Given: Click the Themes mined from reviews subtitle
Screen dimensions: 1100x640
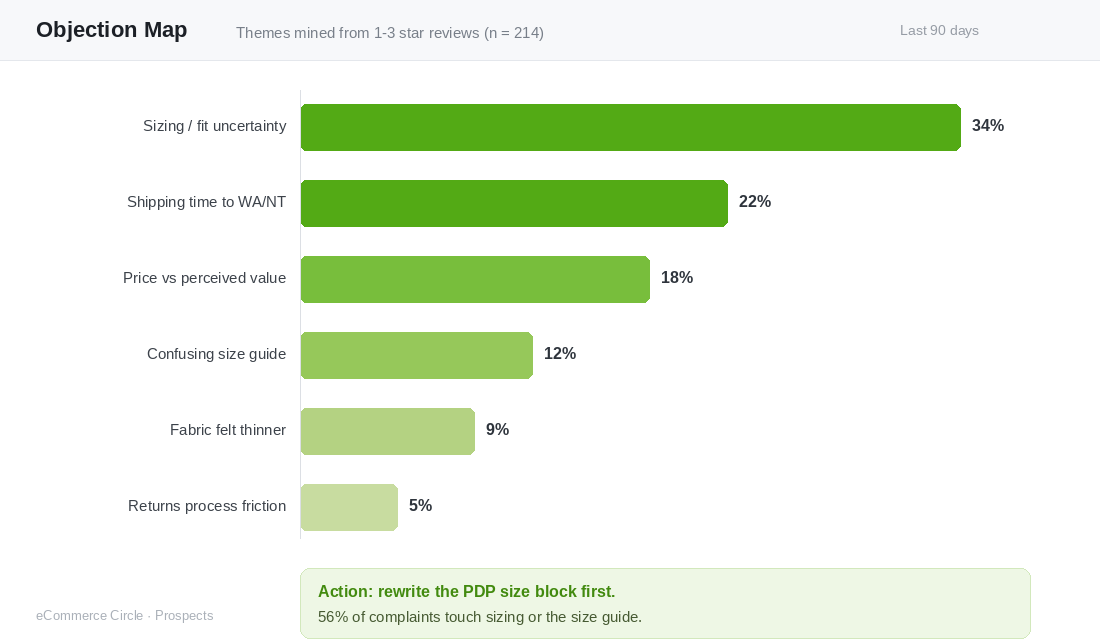Looking at the screenshot, I should 390,33.
